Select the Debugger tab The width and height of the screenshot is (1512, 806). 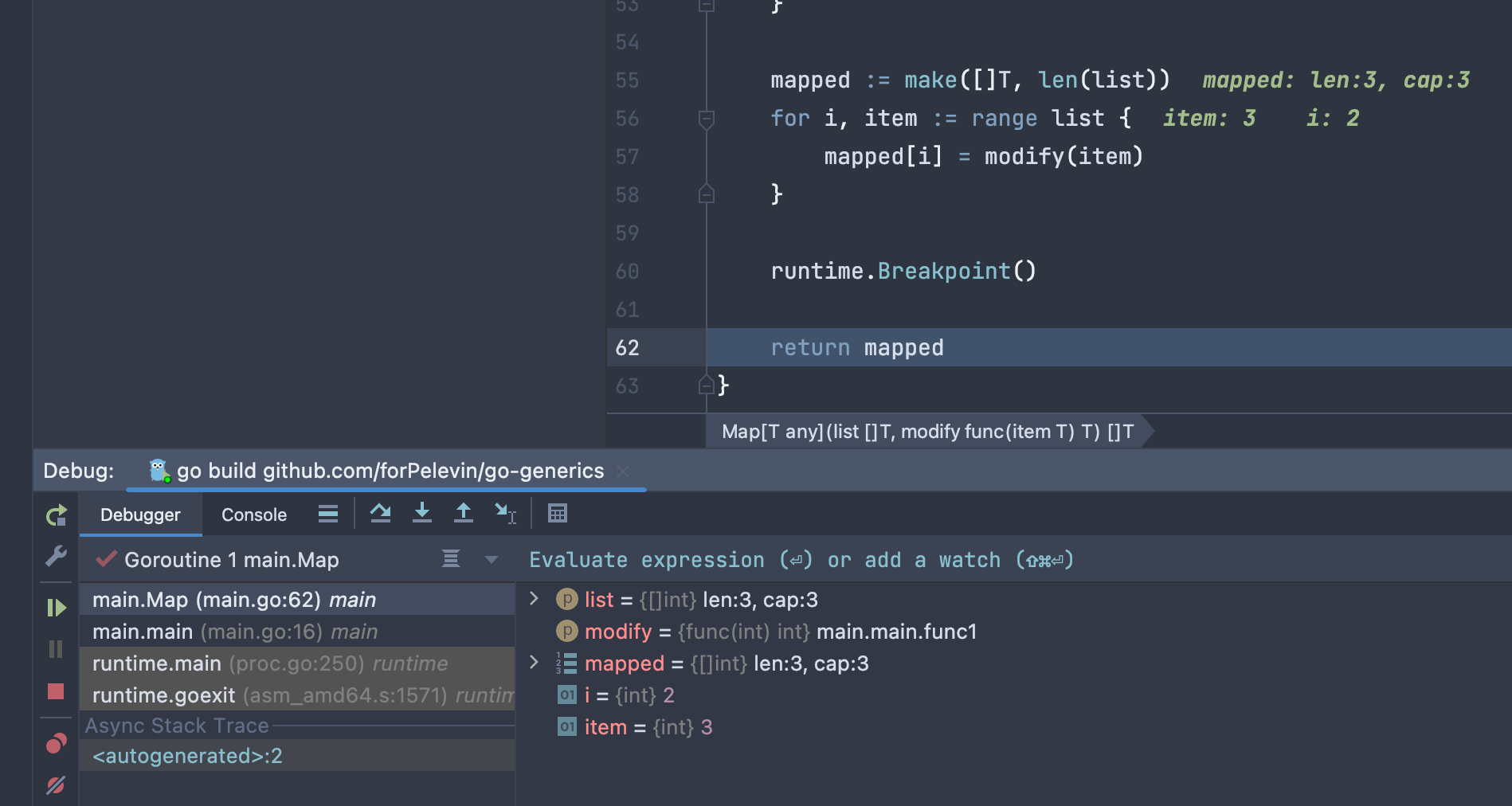(140, 515)
